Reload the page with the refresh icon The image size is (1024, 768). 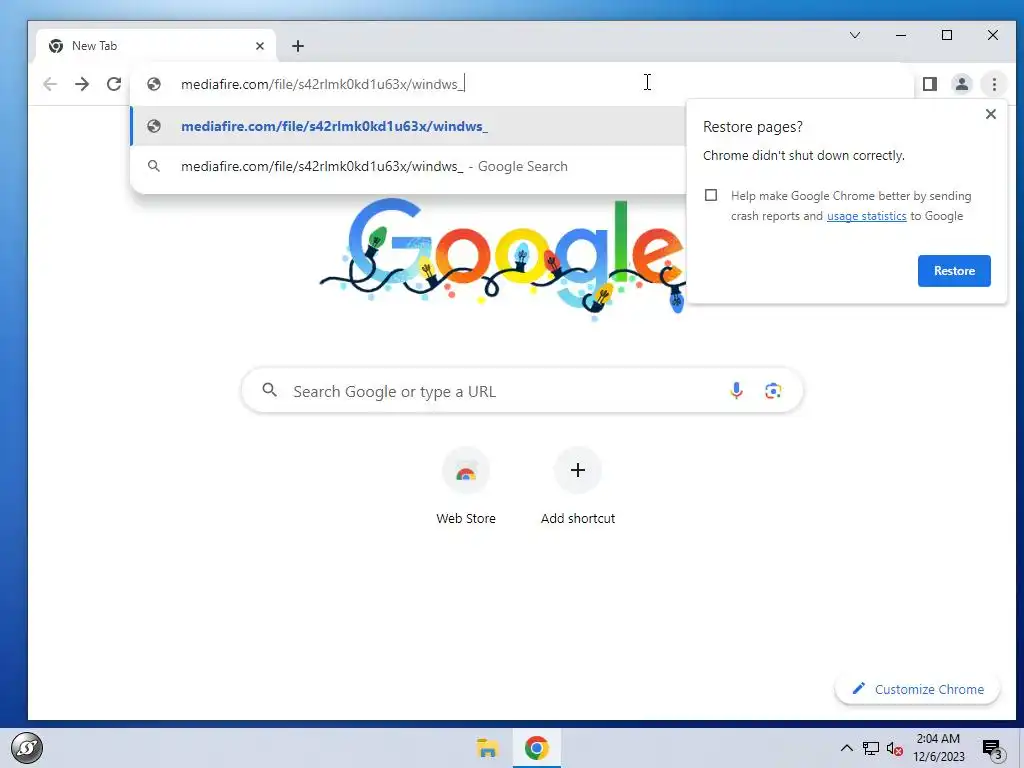coord(114,84)
